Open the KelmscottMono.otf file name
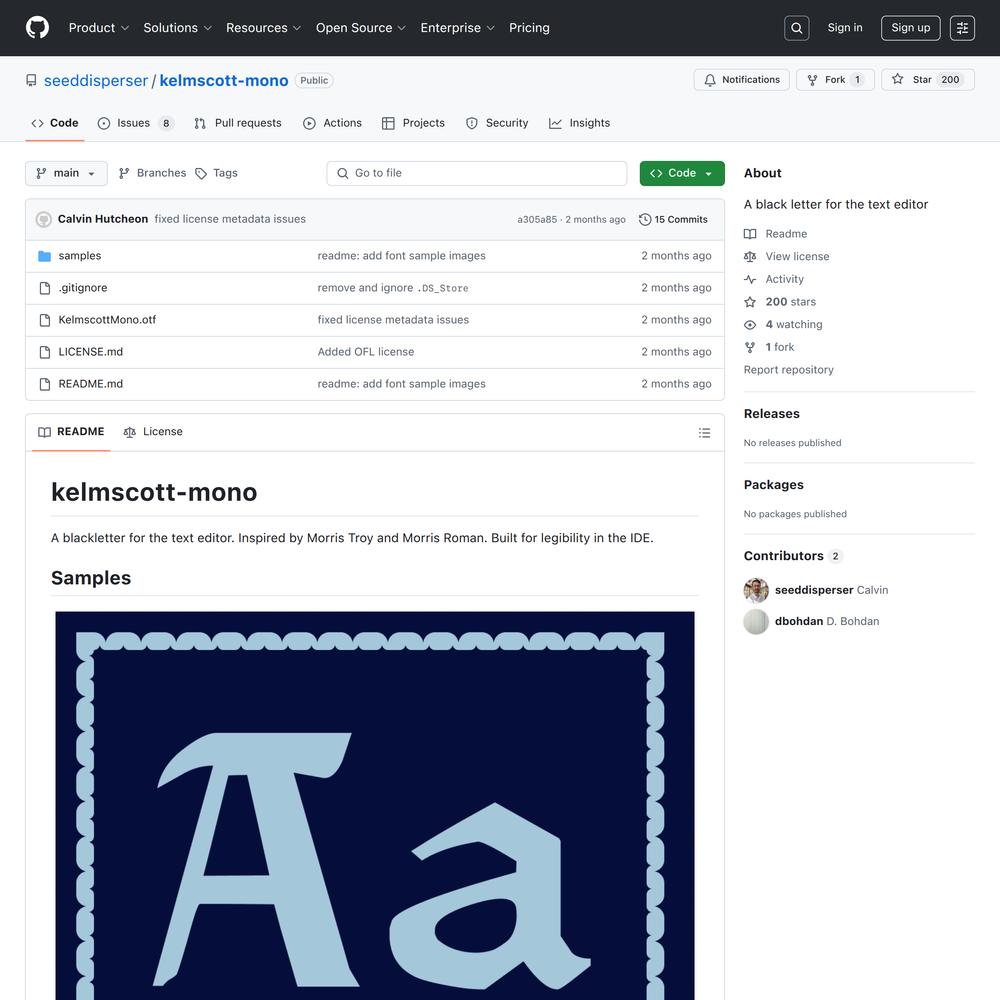Image resolution: width=1000 pixels, height=1000 pixels. [107, 320]
